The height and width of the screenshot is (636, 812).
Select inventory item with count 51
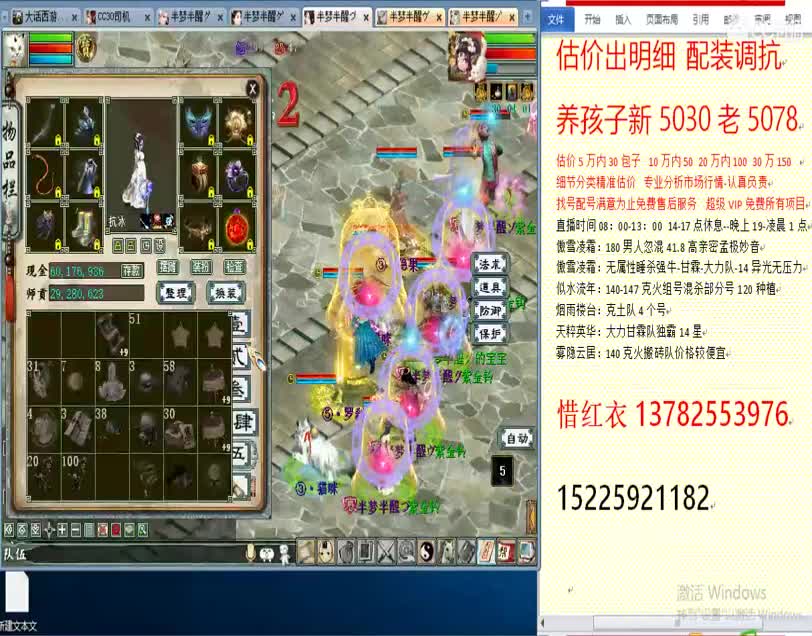147,335
